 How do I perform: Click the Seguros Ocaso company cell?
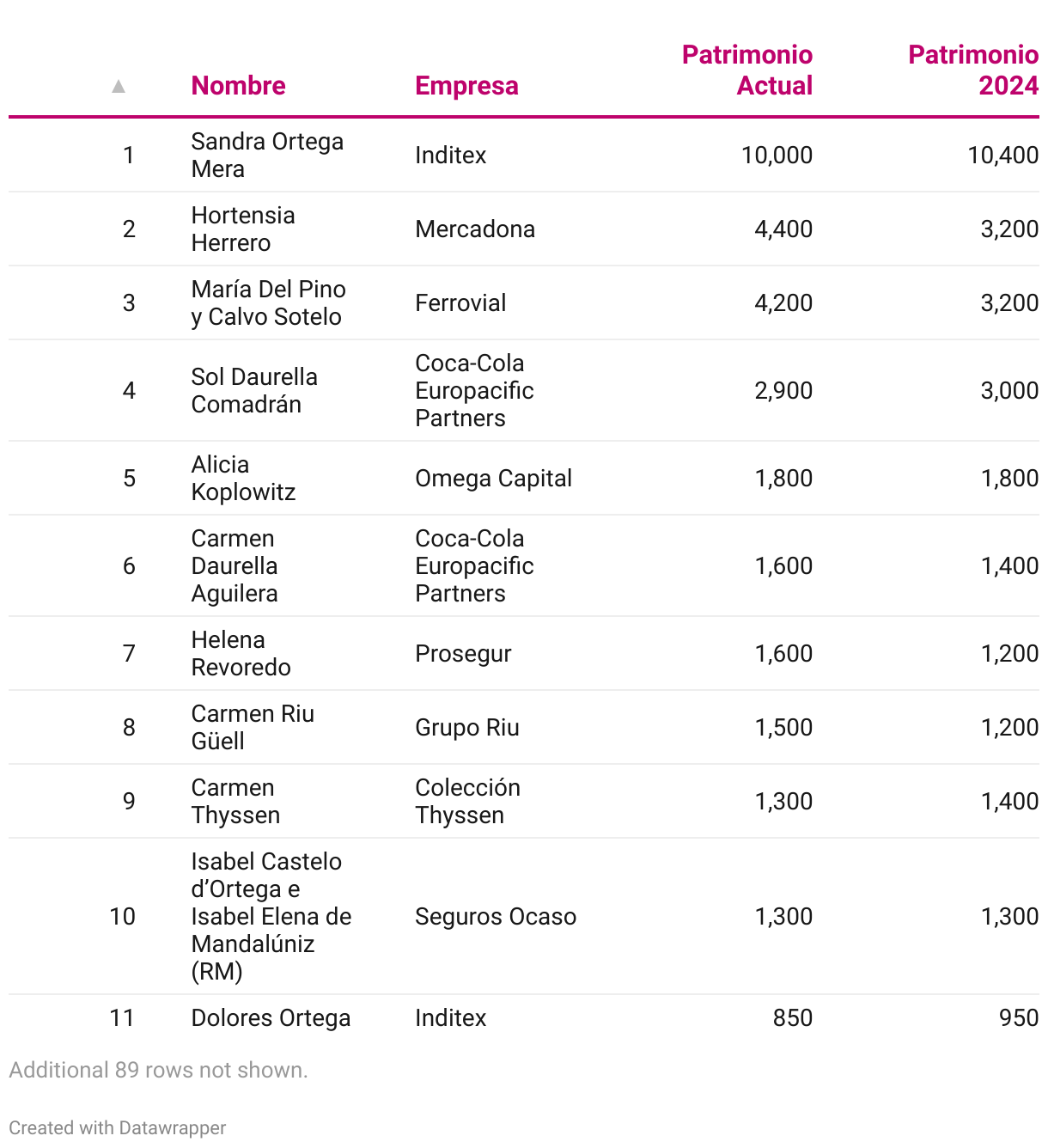click(496, 917)
